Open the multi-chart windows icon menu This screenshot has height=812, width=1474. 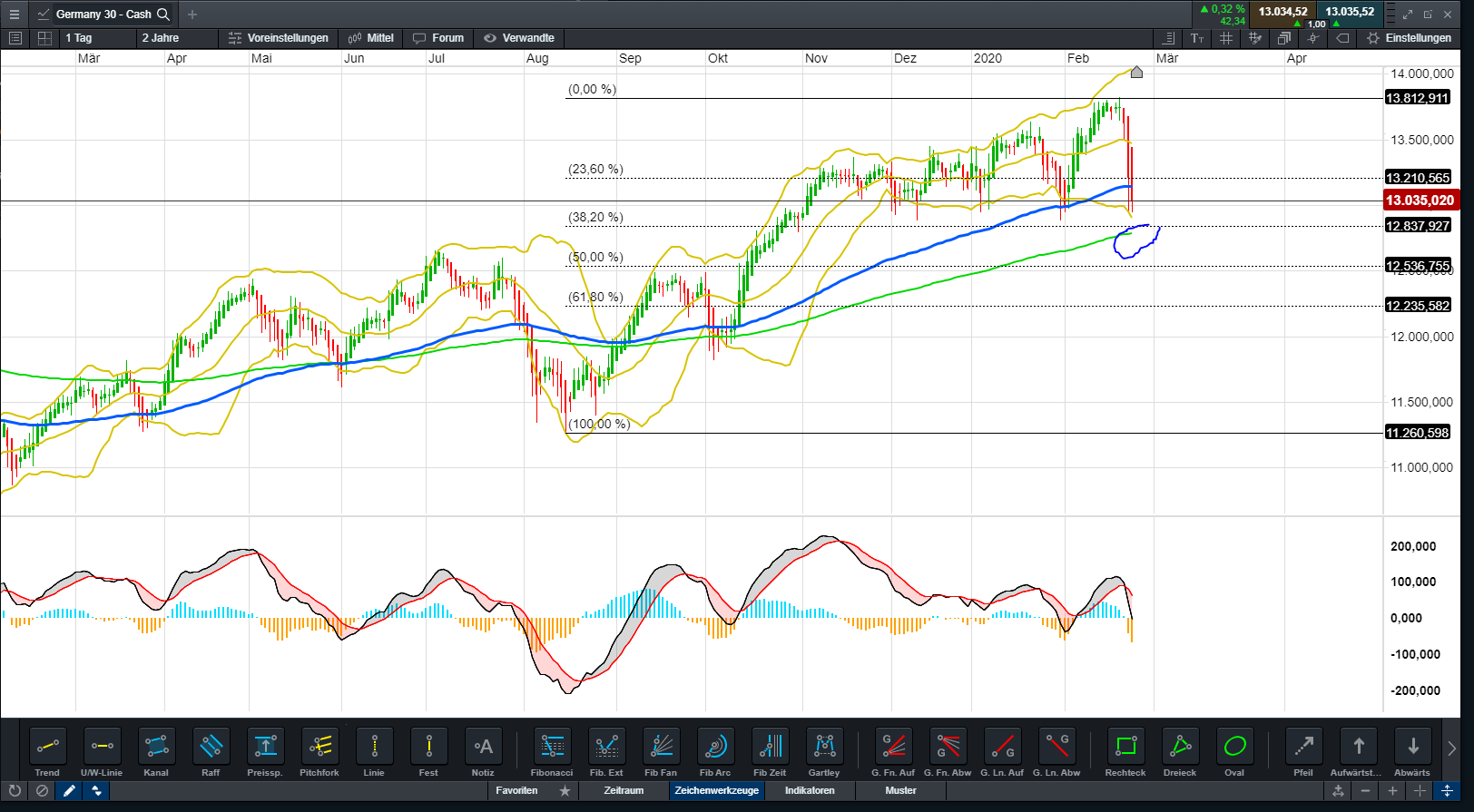pos(1284,38)
